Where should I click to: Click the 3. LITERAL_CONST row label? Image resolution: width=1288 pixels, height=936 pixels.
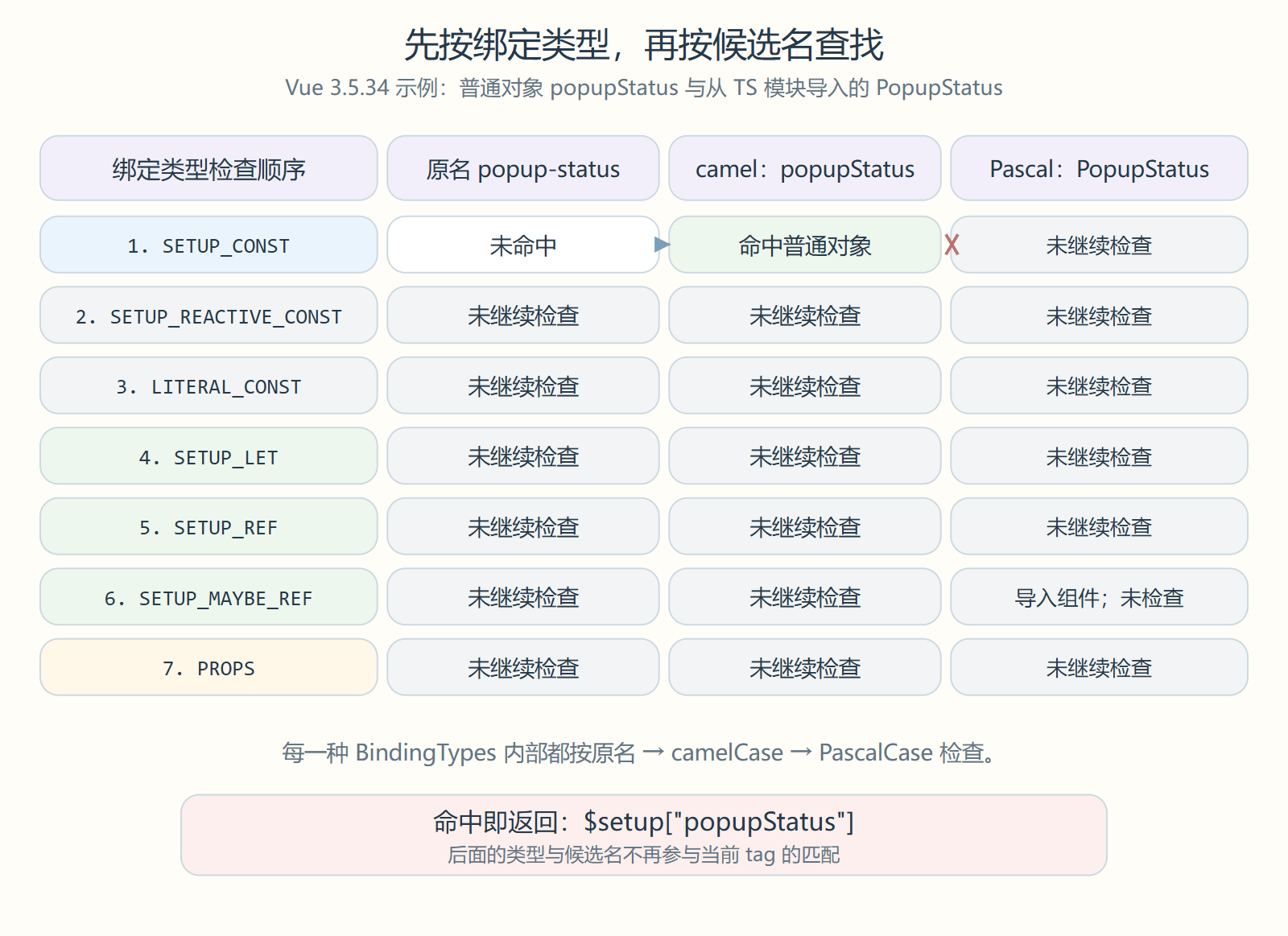208,386
